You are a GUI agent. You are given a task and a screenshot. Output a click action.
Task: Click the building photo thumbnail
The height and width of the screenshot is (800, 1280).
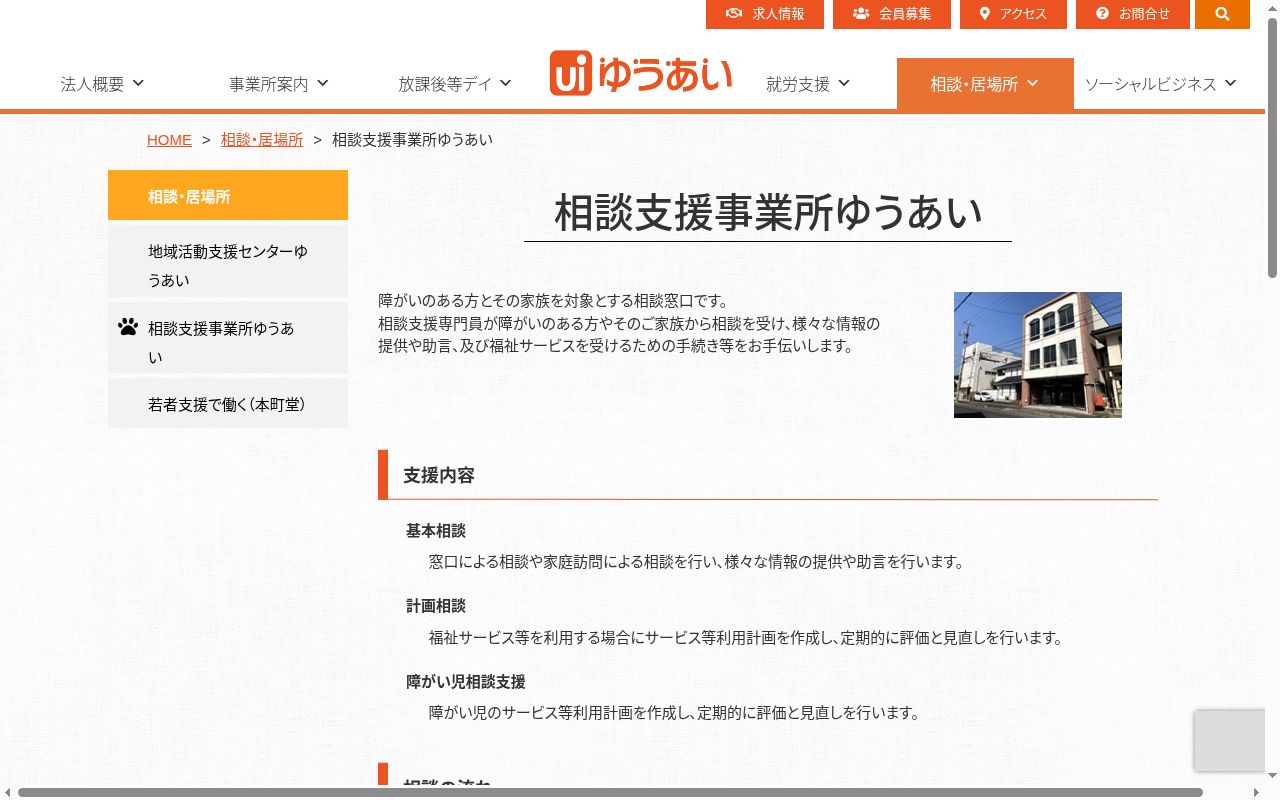(1038, 355)
